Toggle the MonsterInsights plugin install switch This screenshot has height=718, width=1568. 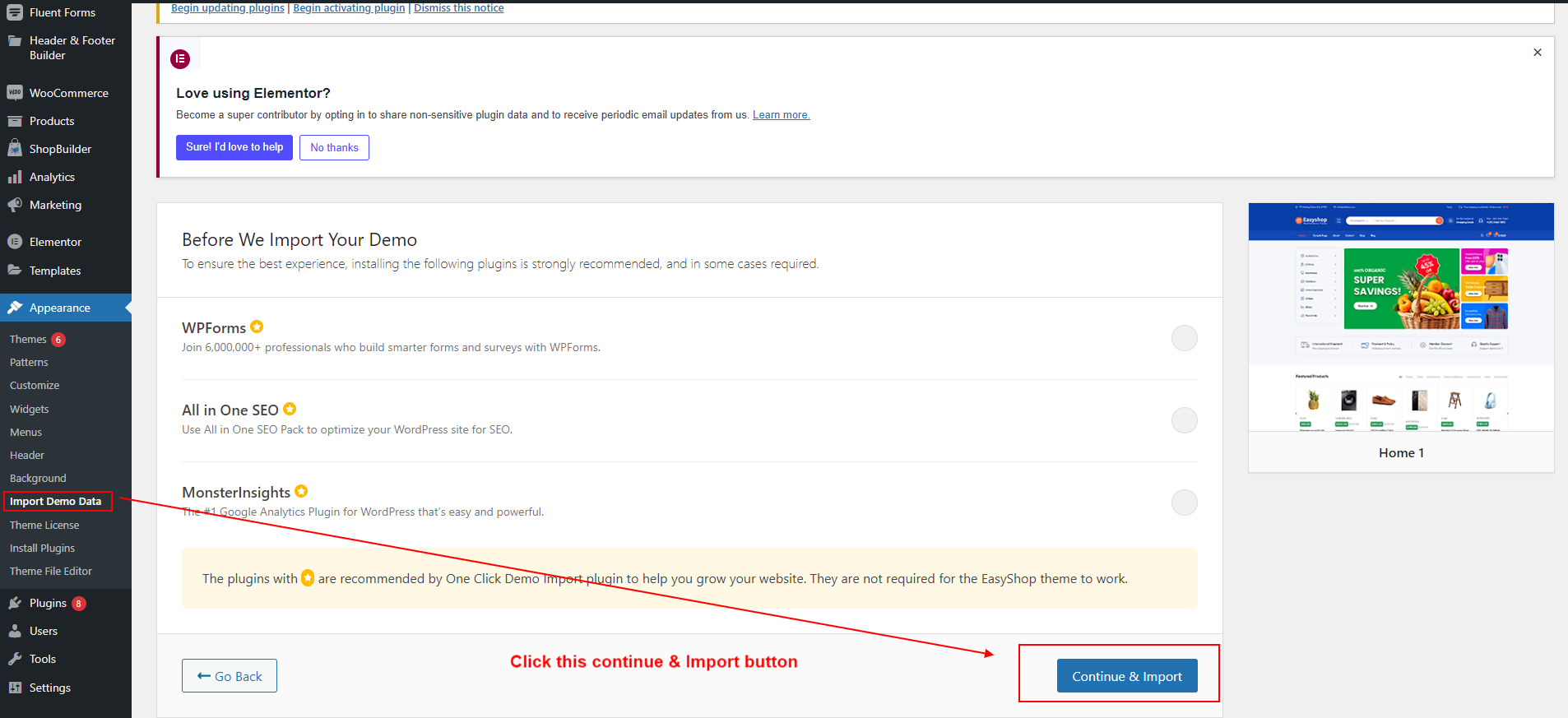[x=1185, y=503]
